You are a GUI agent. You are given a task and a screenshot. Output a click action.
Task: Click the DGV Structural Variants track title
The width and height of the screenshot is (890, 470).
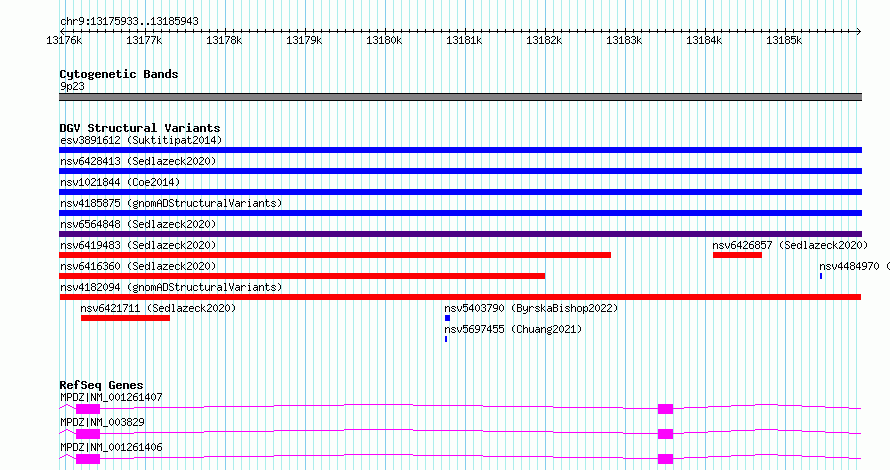pos(140,128)
